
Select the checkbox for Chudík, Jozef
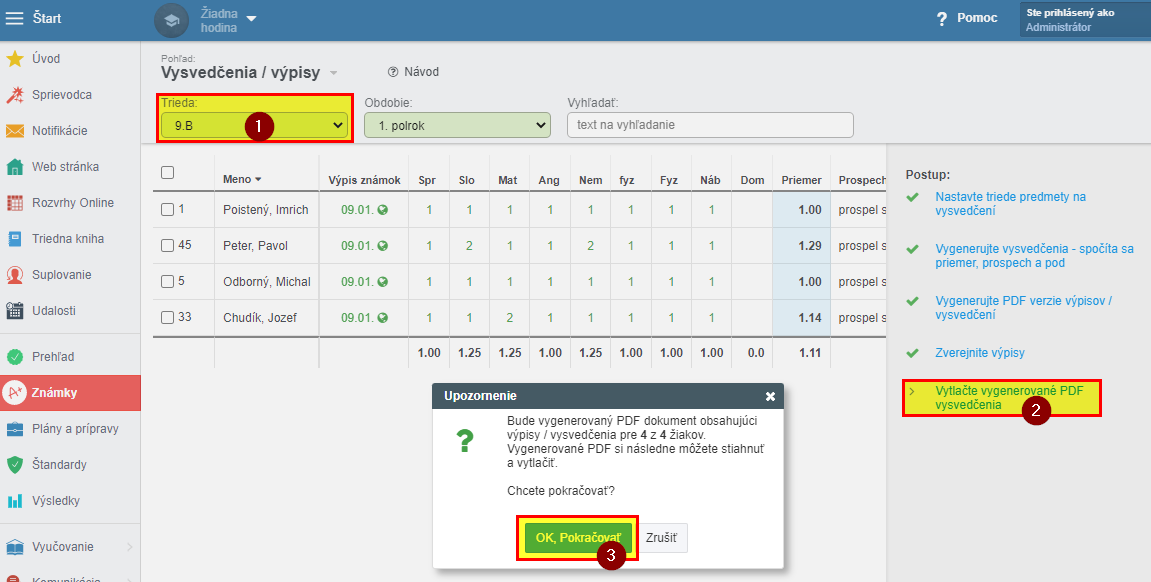coord(168,319)
